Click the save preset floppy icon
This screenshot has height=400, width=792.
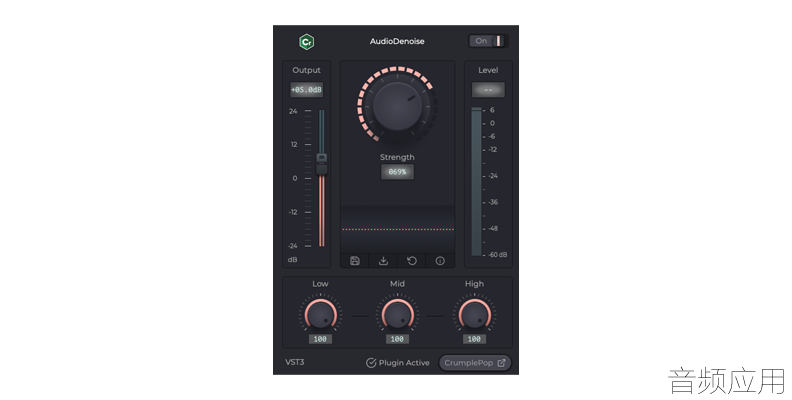coord(355,261)
